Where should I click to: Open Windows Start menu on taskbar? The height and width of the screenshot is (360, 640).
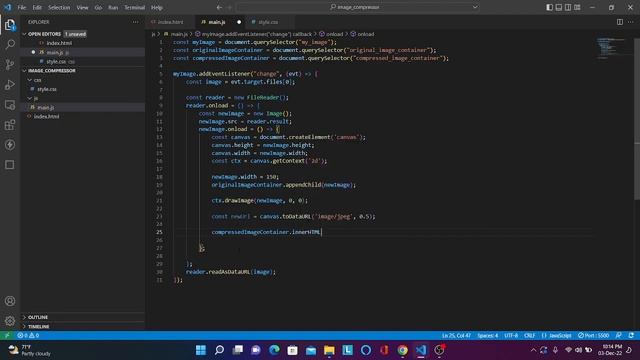200,350
